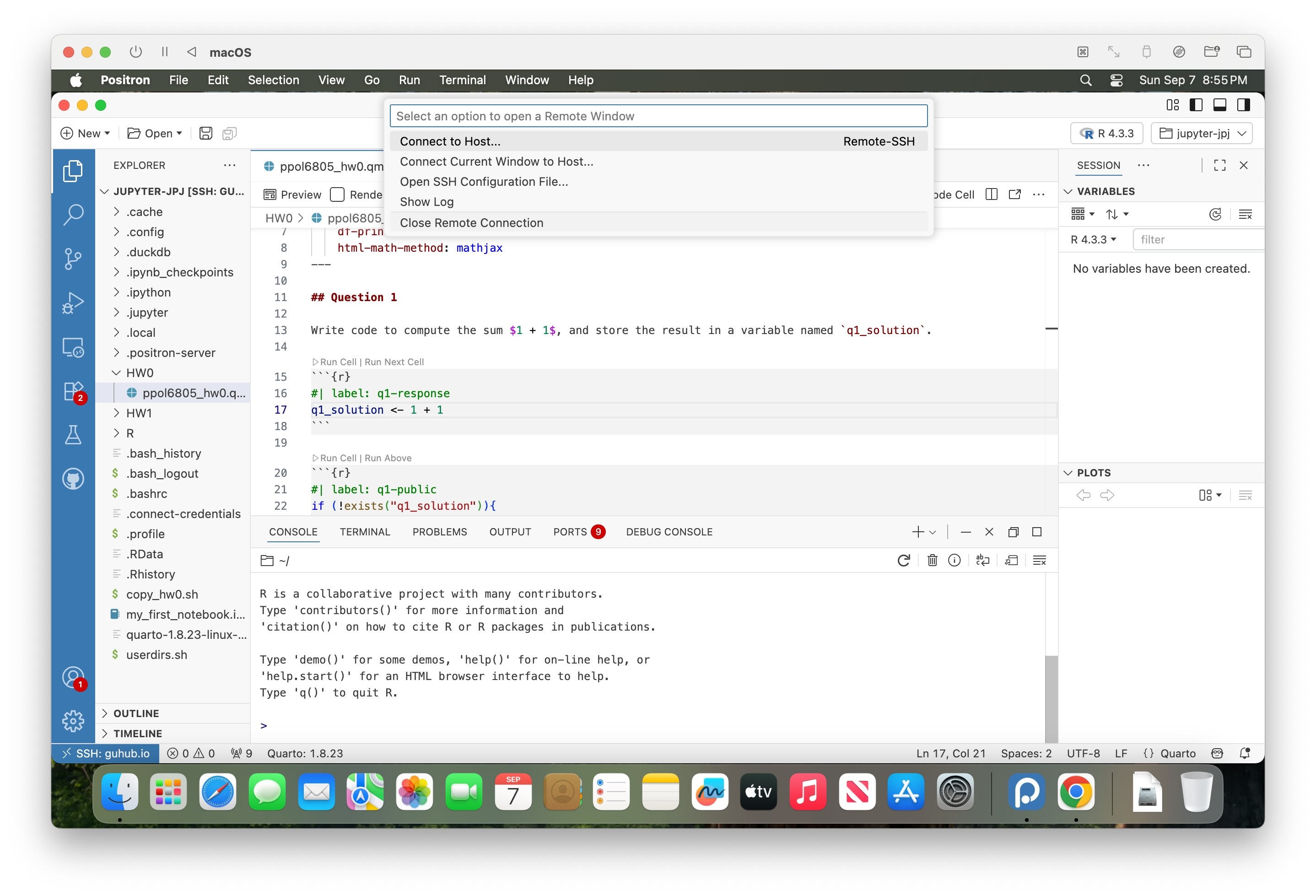Screen dimensions: 1316x896
Task: Open Run and Debug view
Action: [72, 303]
